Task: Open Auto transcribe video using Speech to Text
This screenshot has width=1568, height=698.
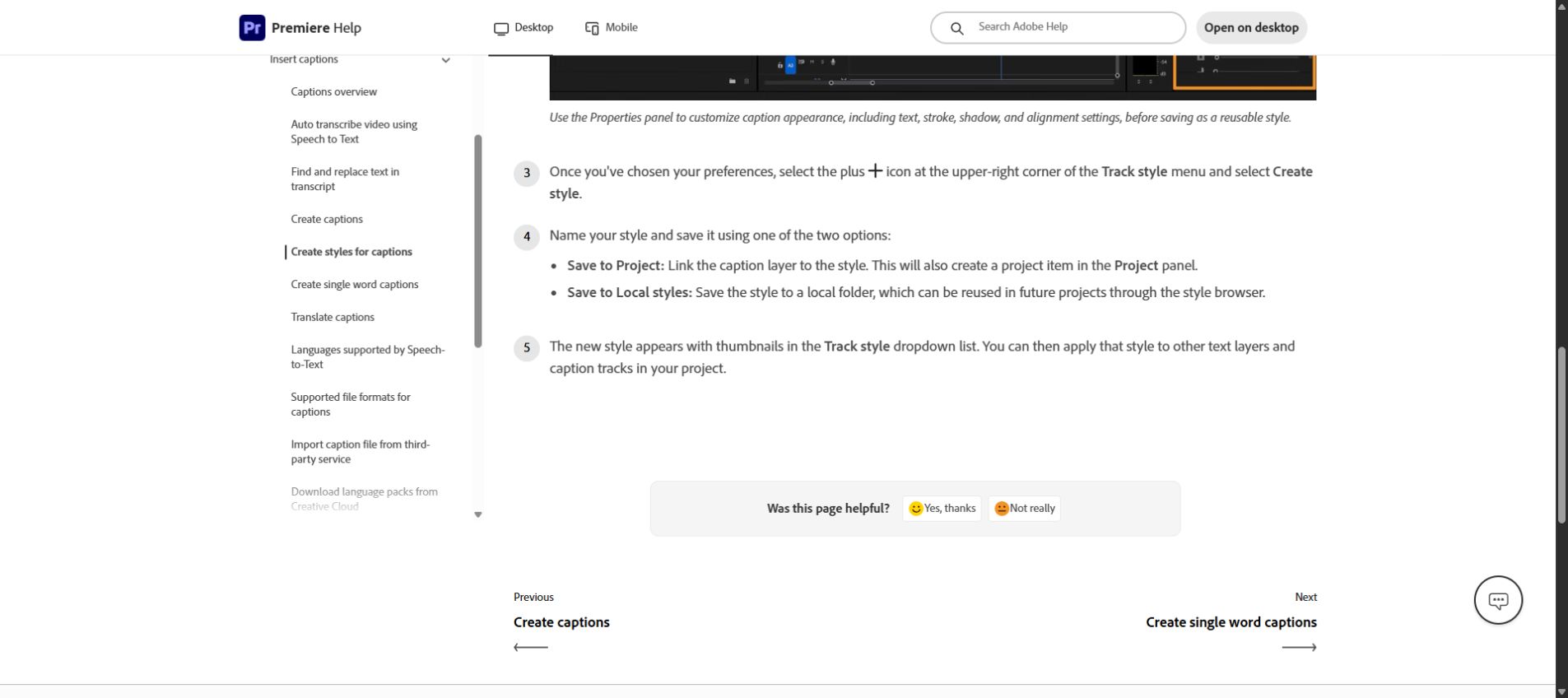Action: point(354,132)
